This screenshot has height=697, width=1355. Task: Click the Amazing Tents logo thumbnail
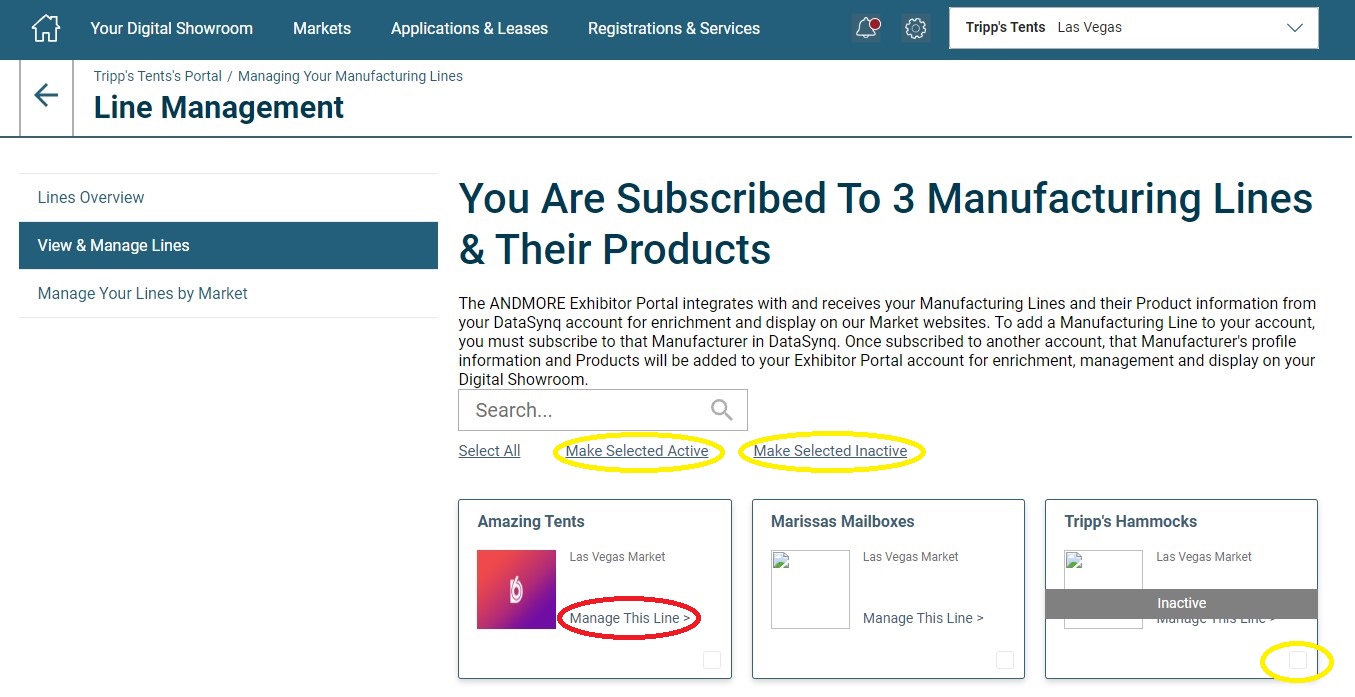coord(516,589)
